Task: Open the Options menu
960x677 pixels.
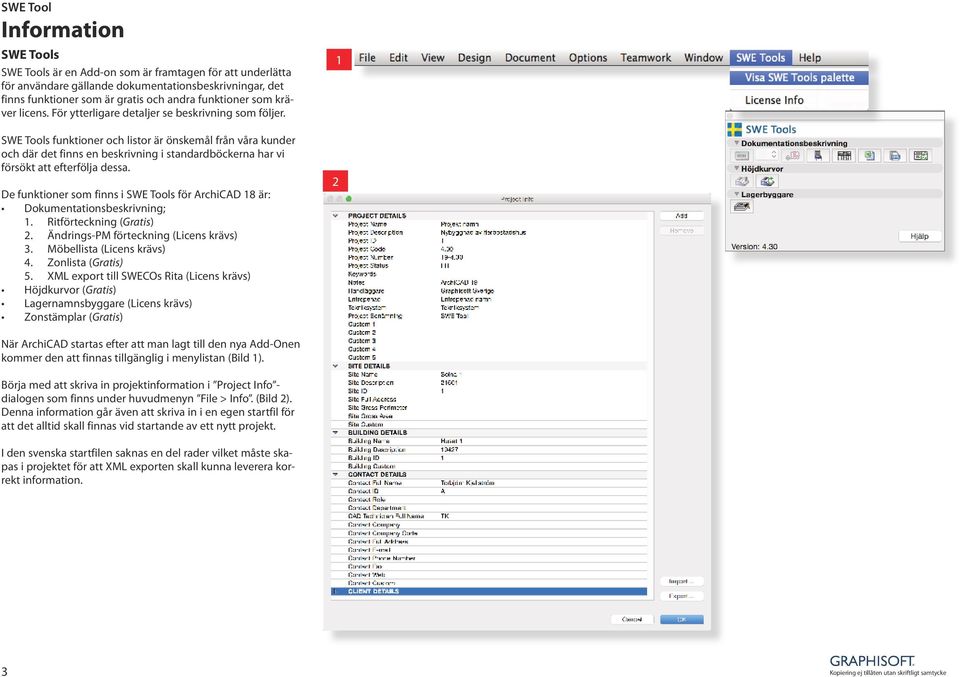Action: click(x=588, y=58)
